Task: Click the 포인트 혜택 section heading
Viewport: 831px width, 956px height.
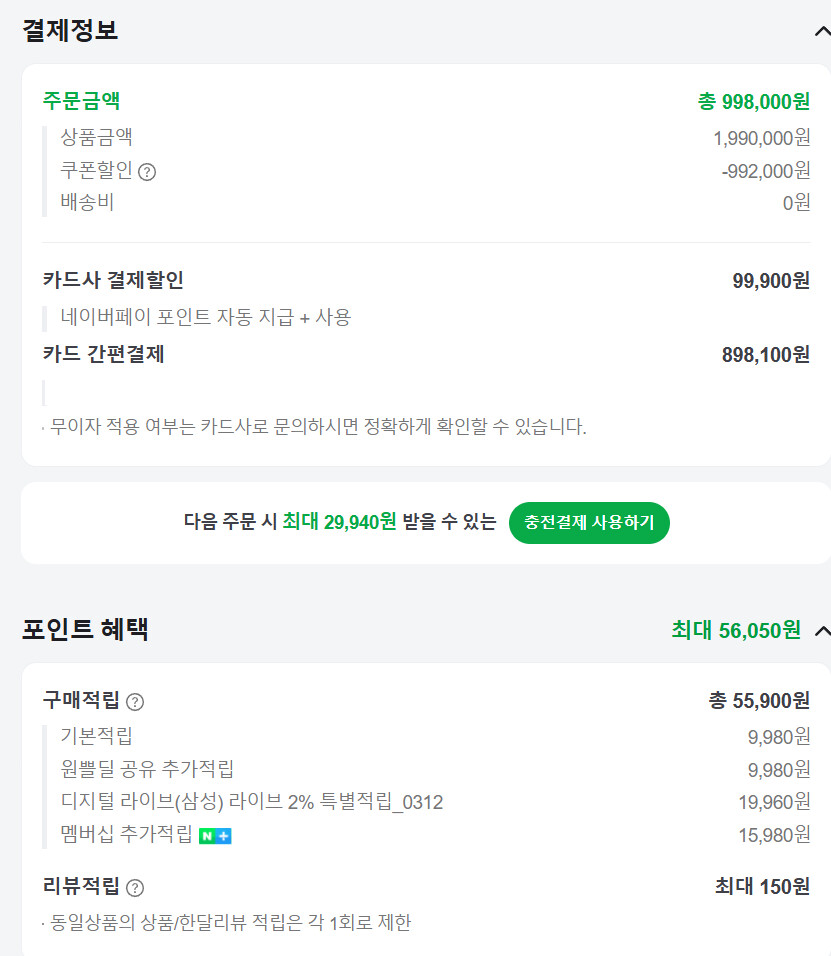Action: [x=85, y=630]
